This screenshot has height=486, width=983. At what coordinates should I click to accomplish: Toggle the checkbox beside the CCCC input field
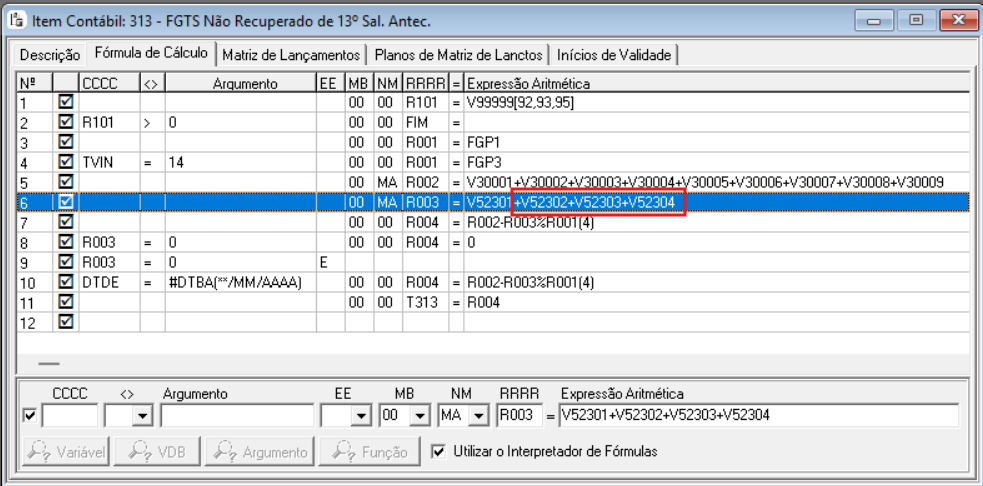click(x=29, y=415)
